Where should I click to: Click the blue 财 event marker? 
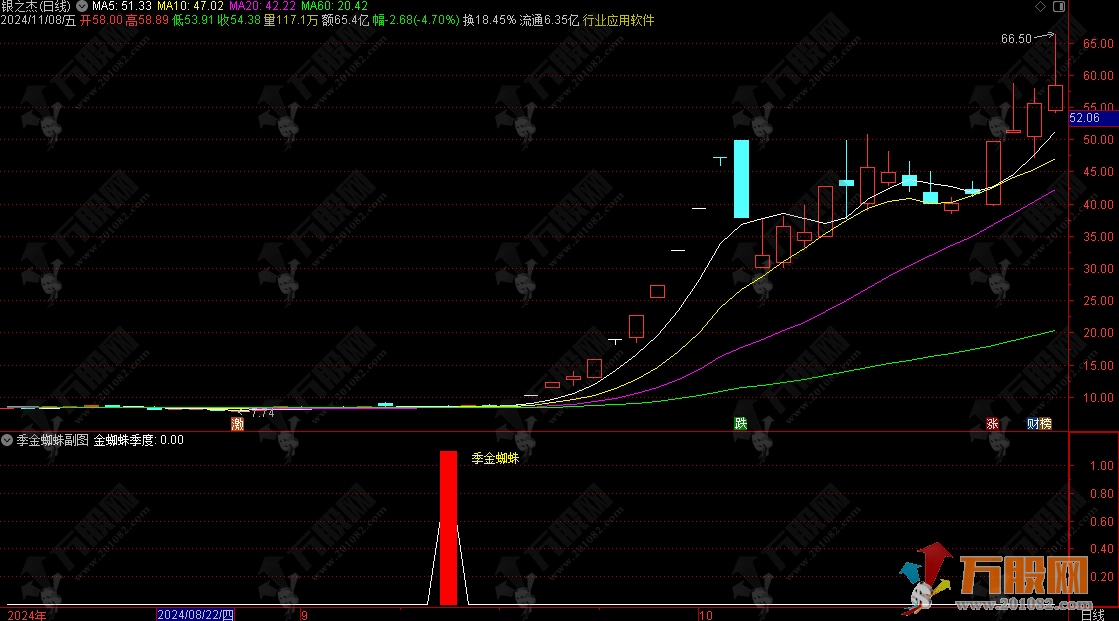tap(1033, 424)
